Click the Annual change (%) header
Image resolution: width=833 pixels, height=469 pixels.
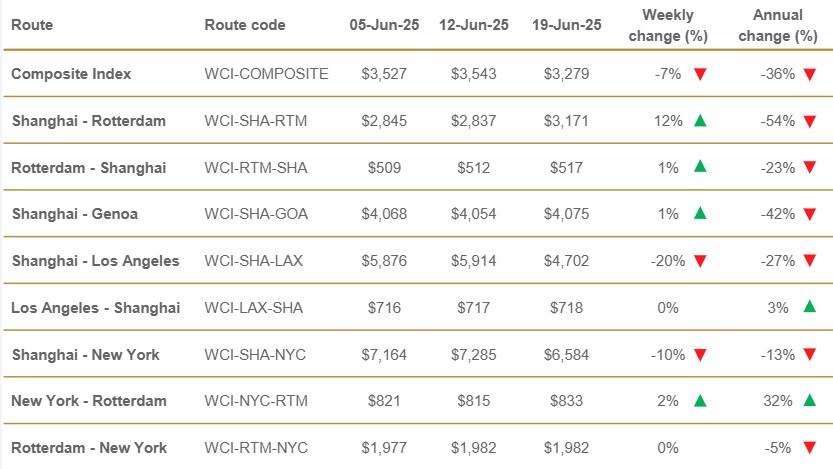(x=780, y=25)
